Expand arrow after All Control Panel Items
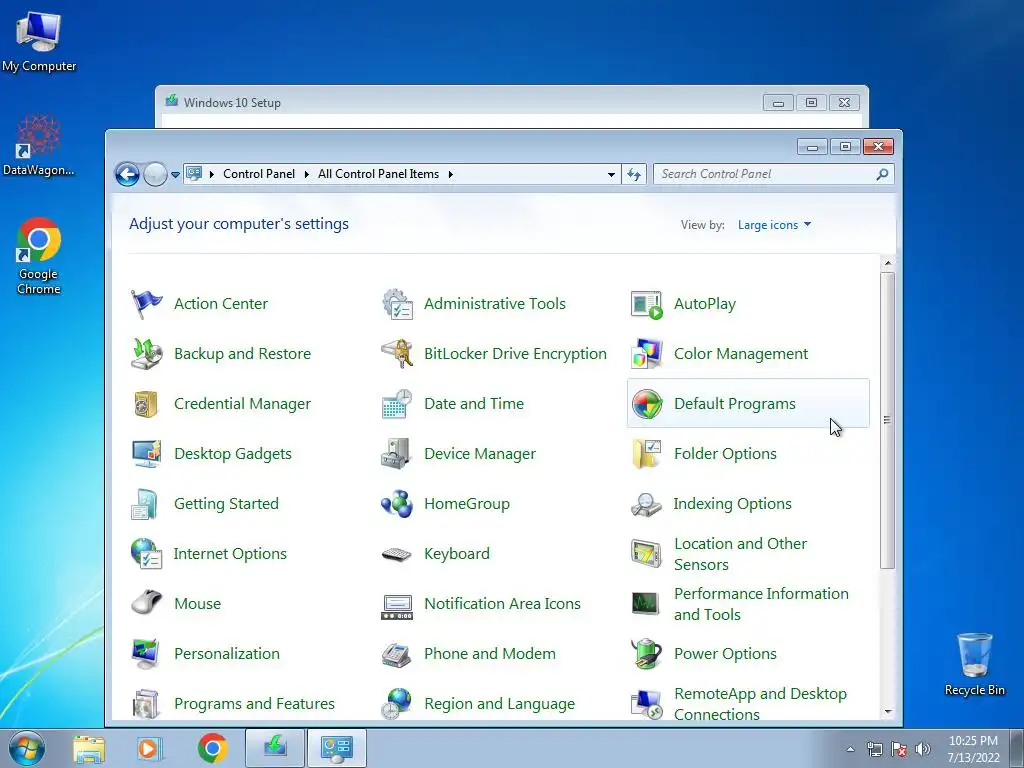The image size is (1024, 768). (x=451, y=174)
